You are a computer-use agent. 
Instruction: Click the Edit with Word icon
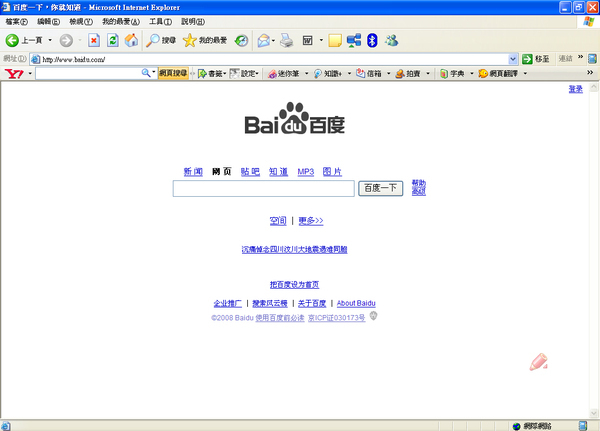(308, 40)
